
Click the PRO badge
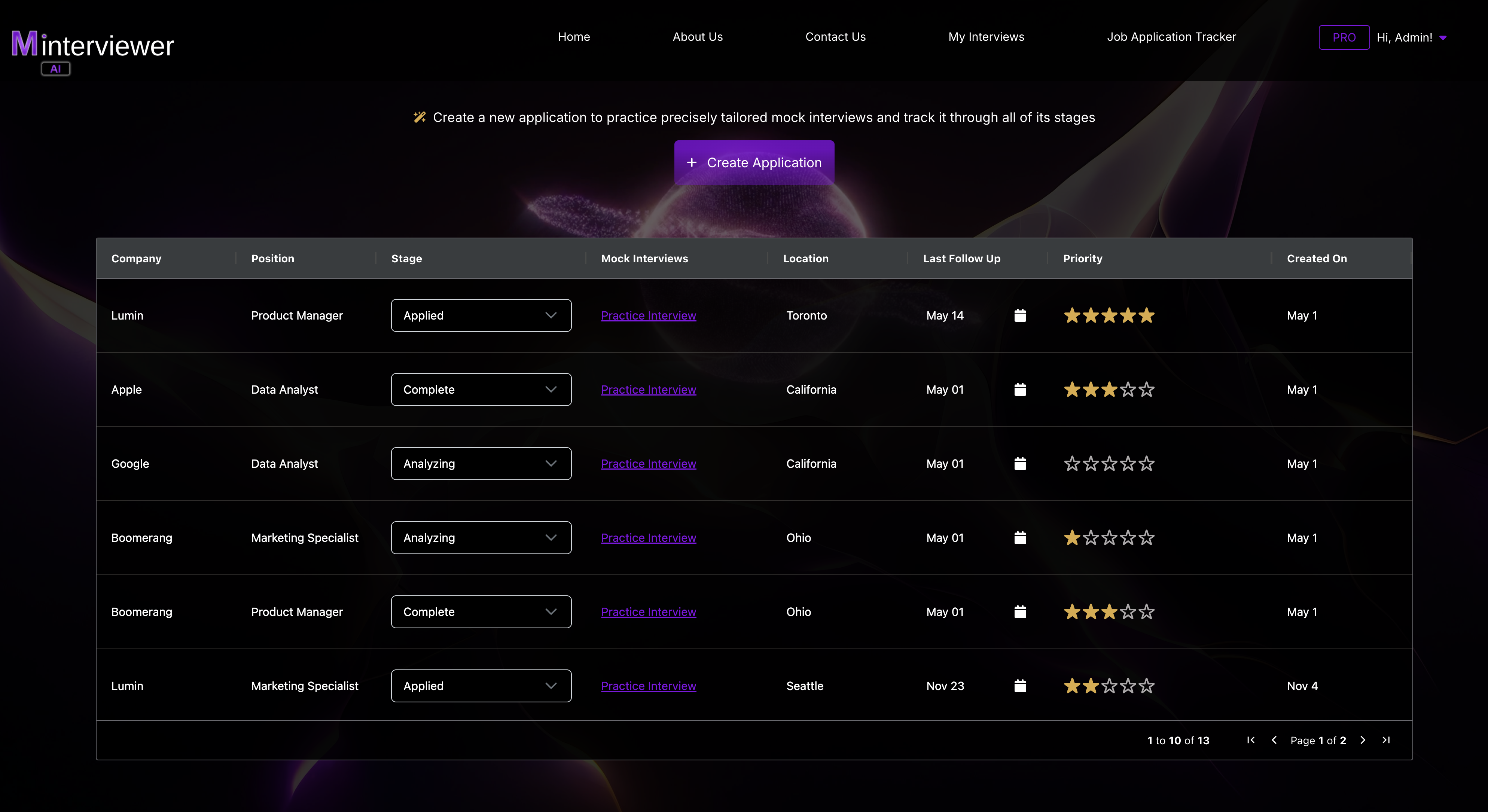[x=1344, y=37]
